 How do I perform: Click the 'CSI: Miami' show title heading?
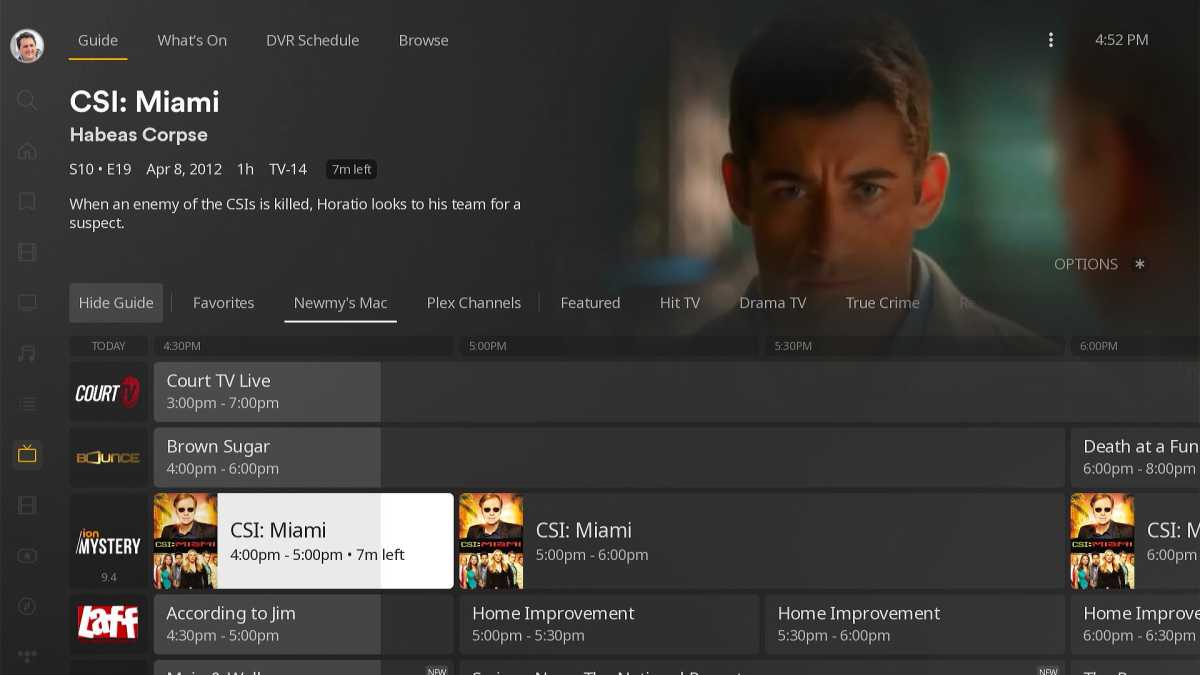point(144,102)
